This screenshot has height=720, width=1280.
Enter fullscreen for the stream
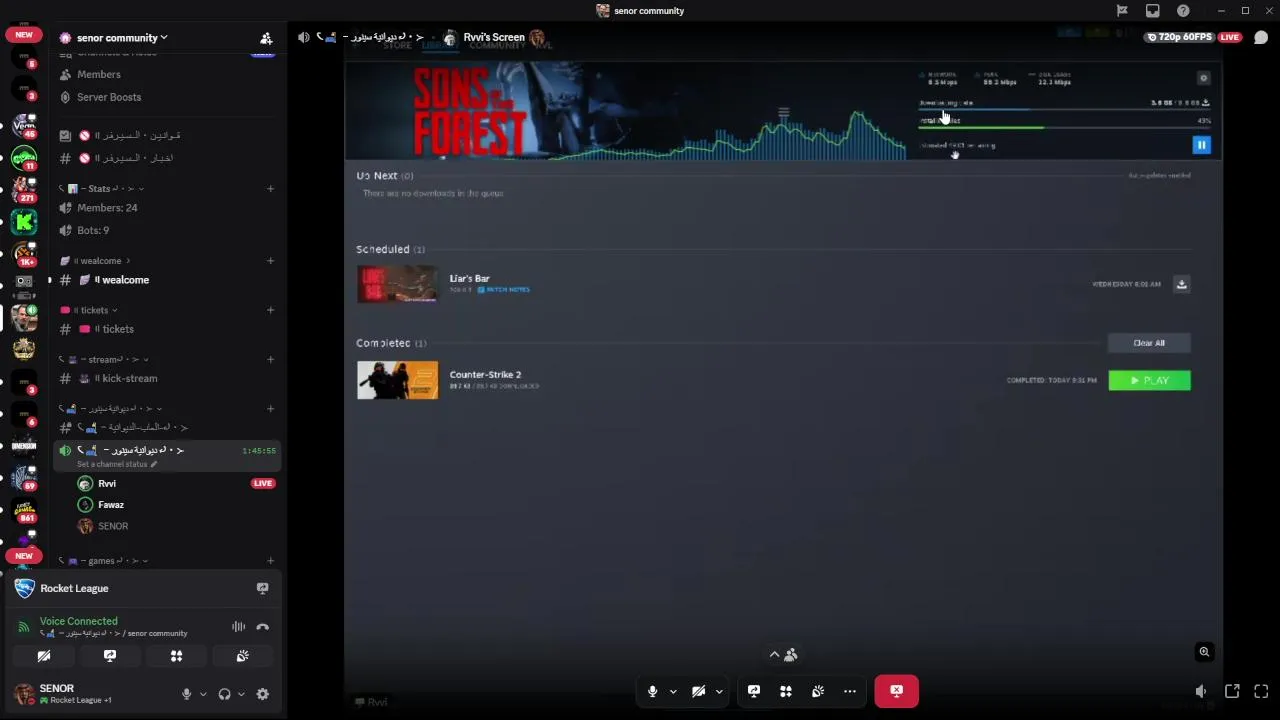pyautogui.click(x=1261, y=691)
